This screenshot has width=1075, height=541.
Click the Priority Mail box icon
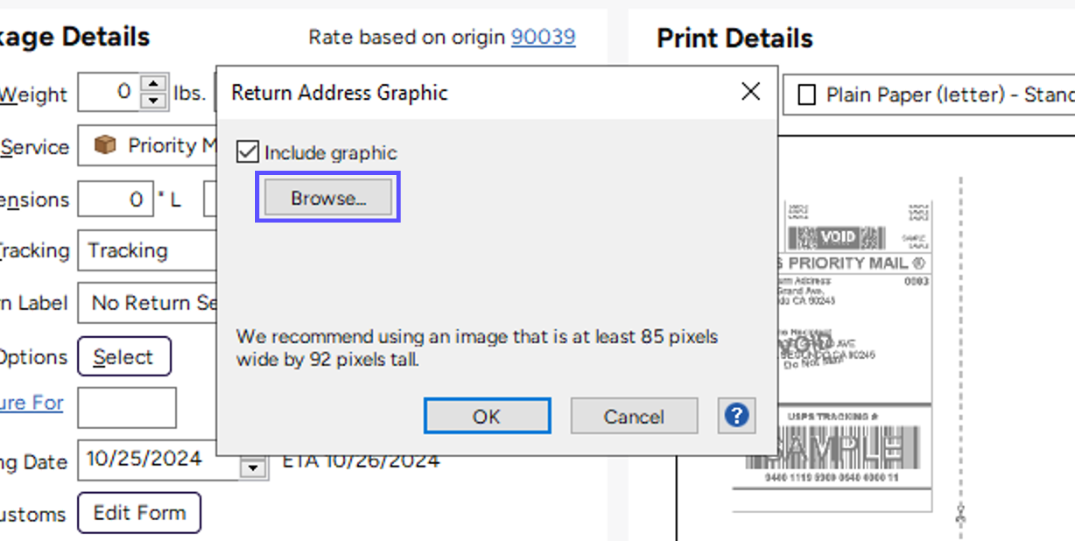(105, 145)
